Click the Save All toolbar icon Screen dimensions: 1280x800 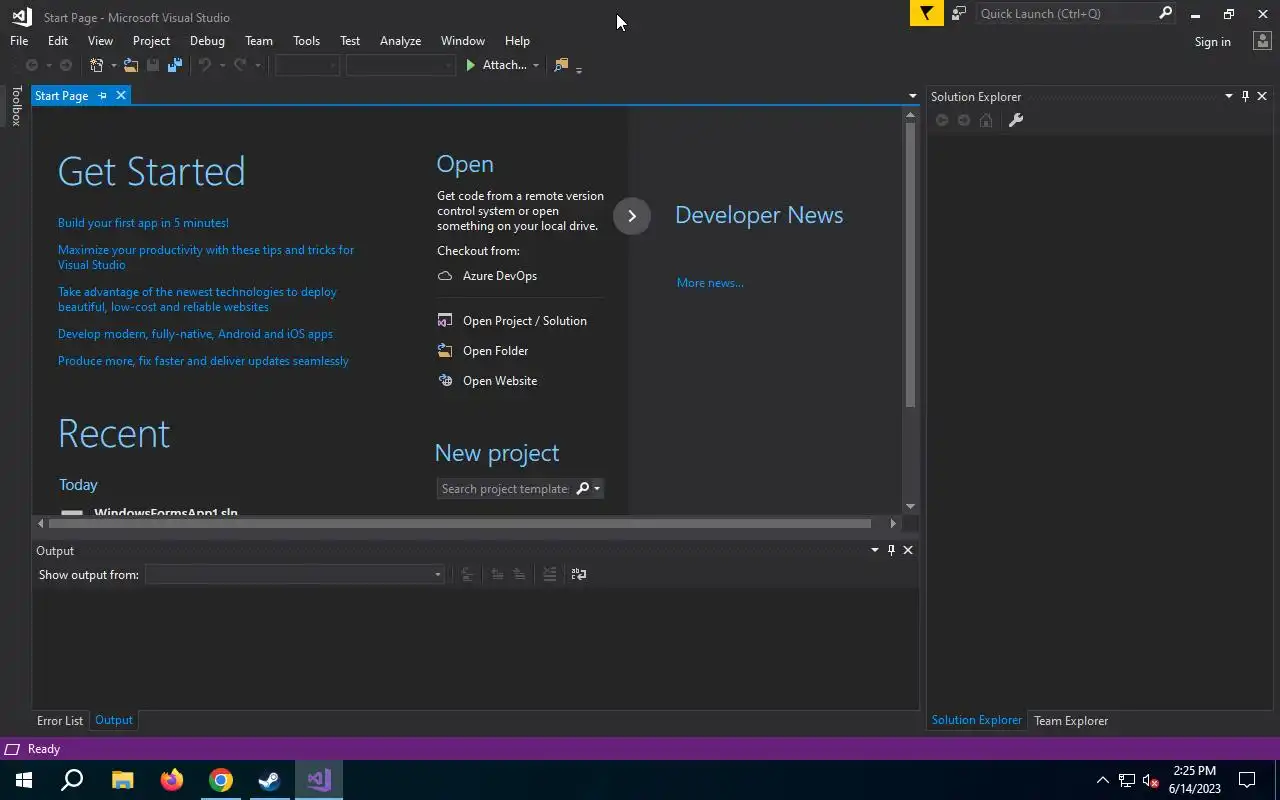(175, 65)
